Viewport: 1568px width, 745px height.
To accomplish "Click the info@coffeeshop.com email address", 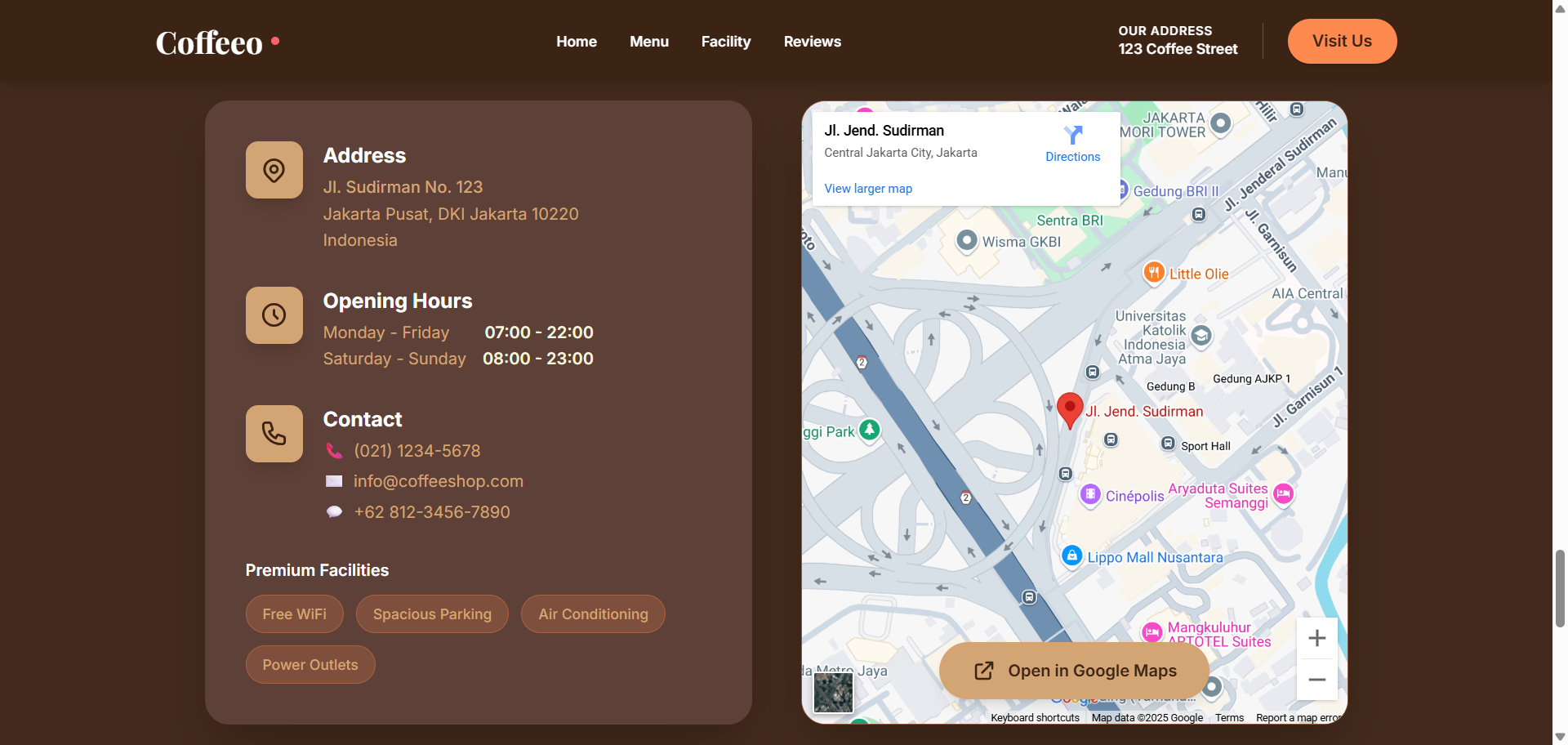I will 438,481.
